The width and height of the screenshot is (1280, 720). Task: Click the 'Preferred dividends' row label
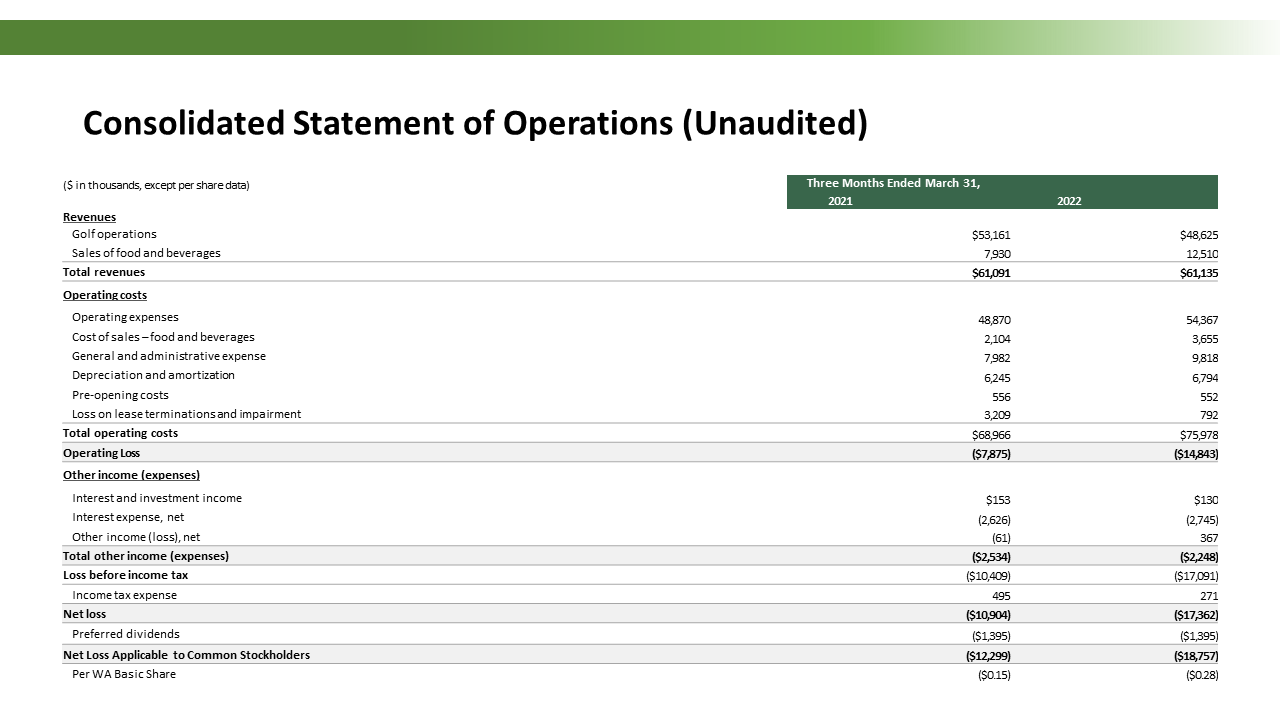(x=126, y=634)
